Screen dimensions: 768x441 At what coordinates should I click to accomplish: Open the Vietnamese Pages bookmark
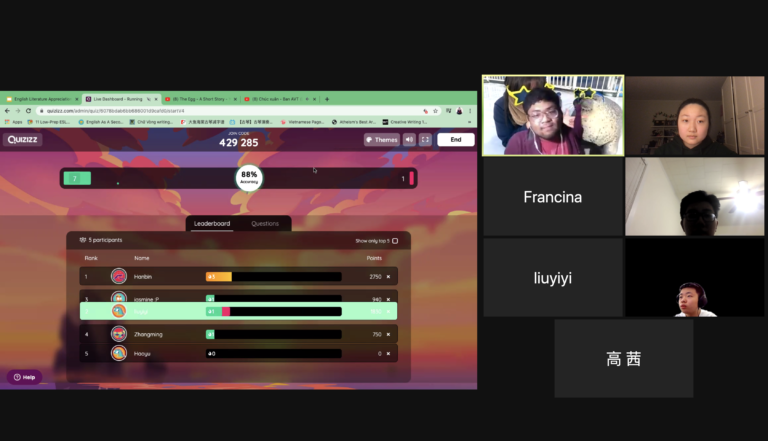(x=302, y=122)
